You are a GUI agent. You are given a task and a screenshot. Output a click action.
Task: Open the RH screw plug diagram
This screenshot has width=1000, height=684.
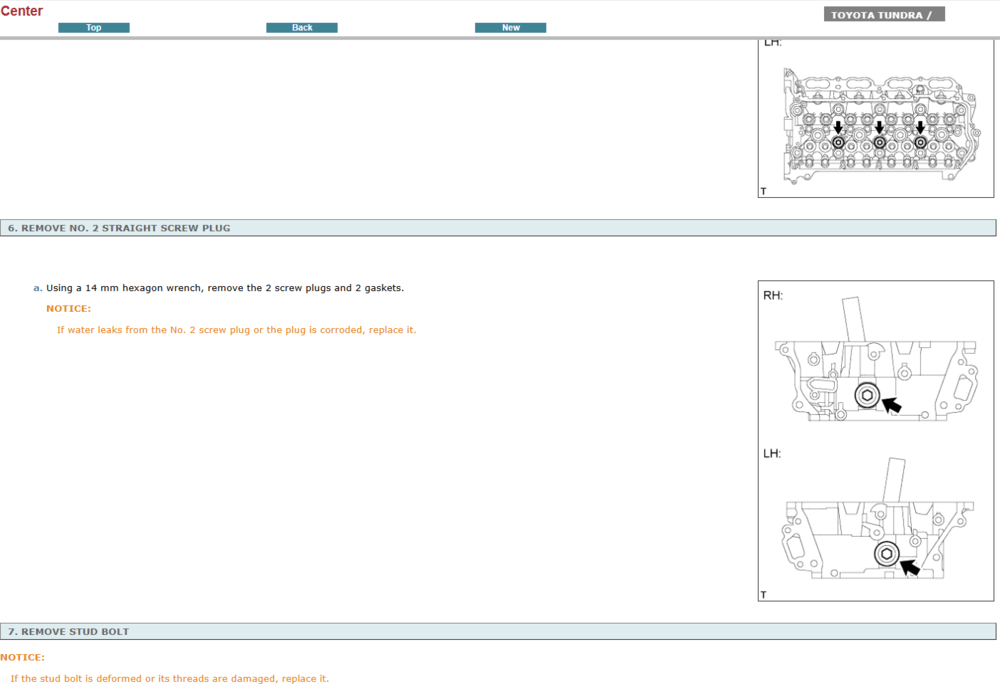875,364
